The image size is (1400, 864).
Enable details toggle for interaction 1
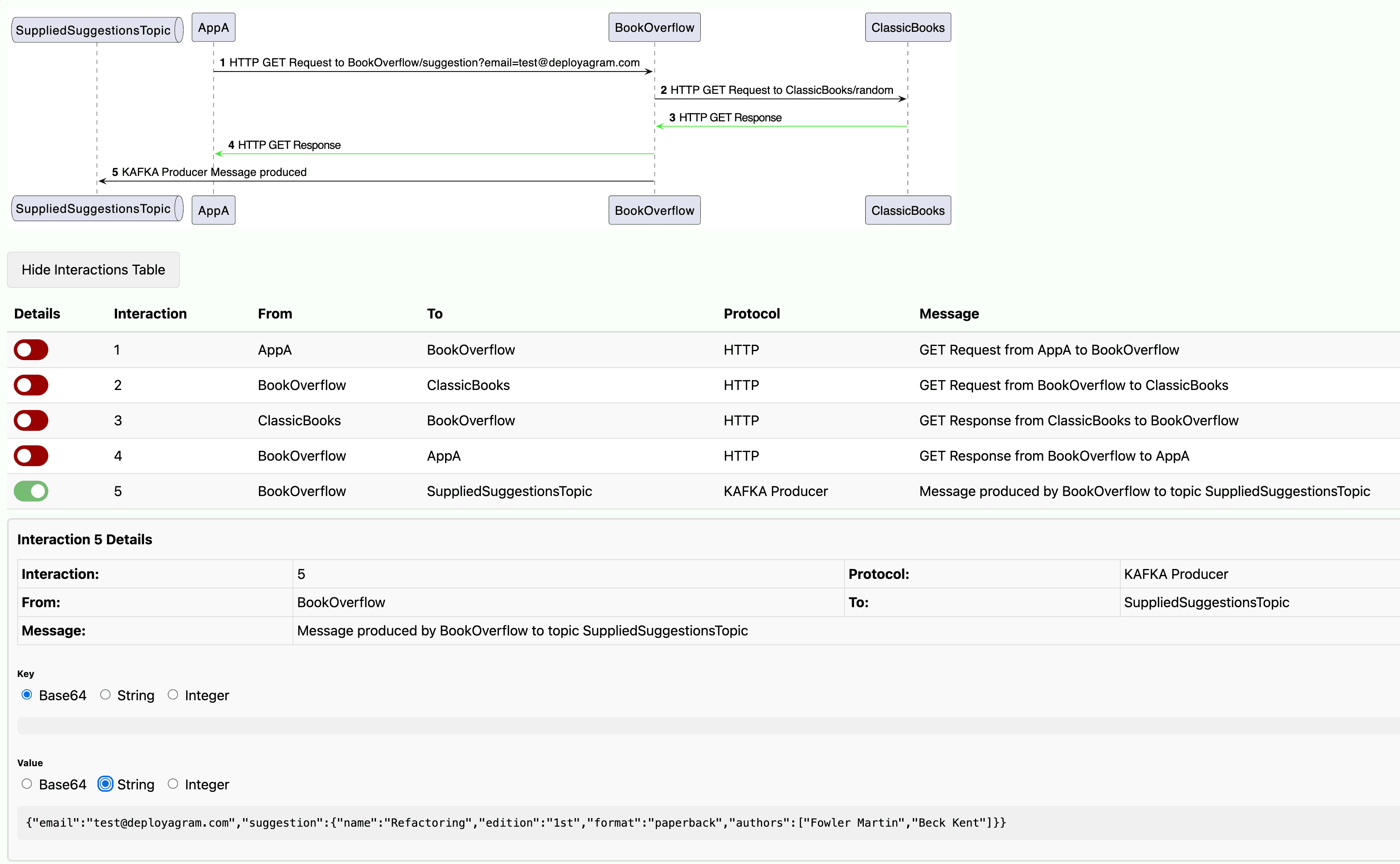tap(31, 349)
